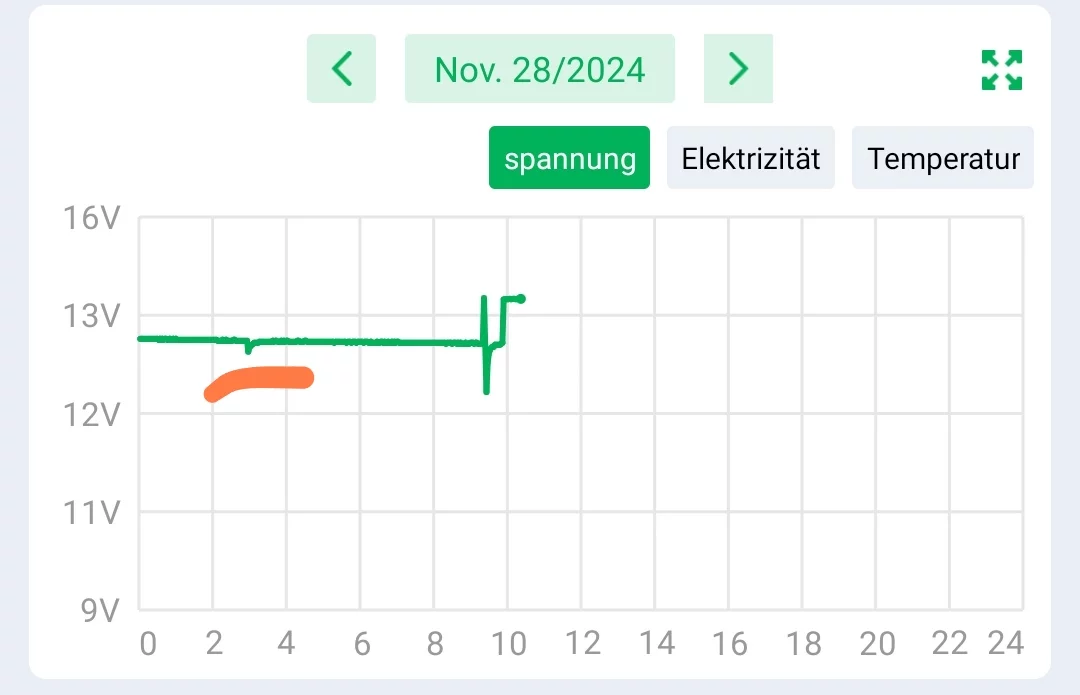1080x695 pixels.
Task: Go to the next day with right arrow
Action: click(x=738, y=69)
